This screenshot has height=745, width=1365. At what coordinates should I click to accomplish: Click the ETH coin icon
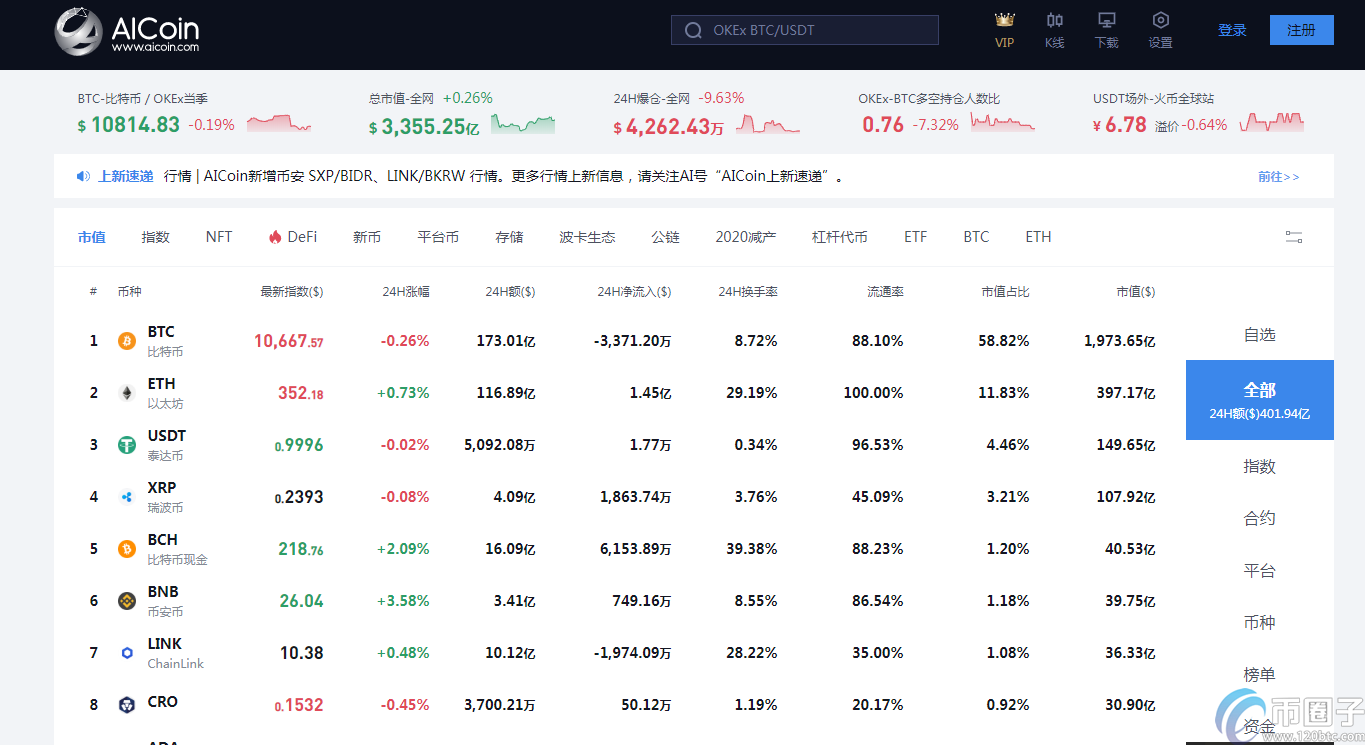point(127,393)
